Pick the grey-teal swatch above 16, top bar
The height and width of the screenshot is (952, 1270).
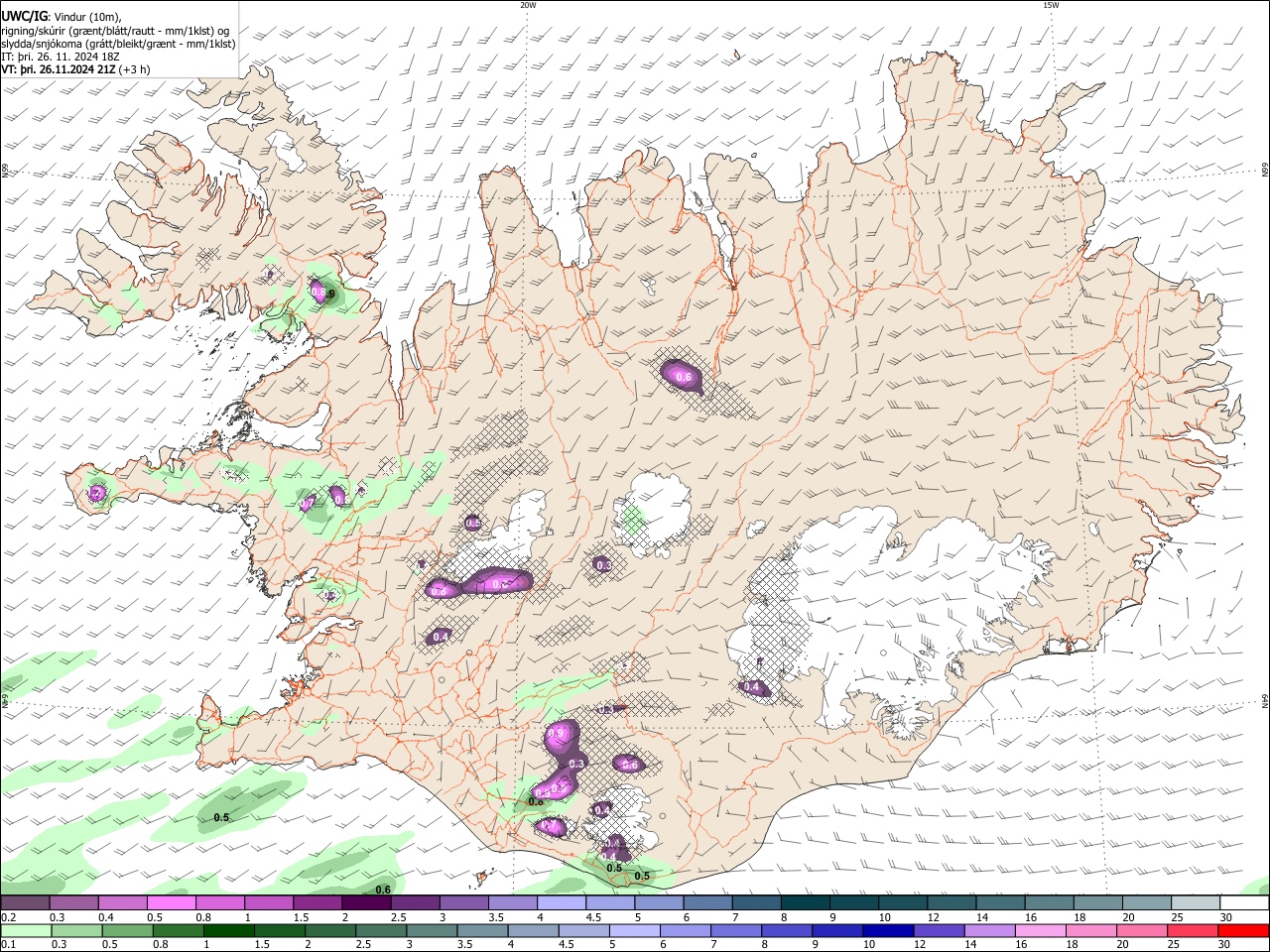[1051, 903]
